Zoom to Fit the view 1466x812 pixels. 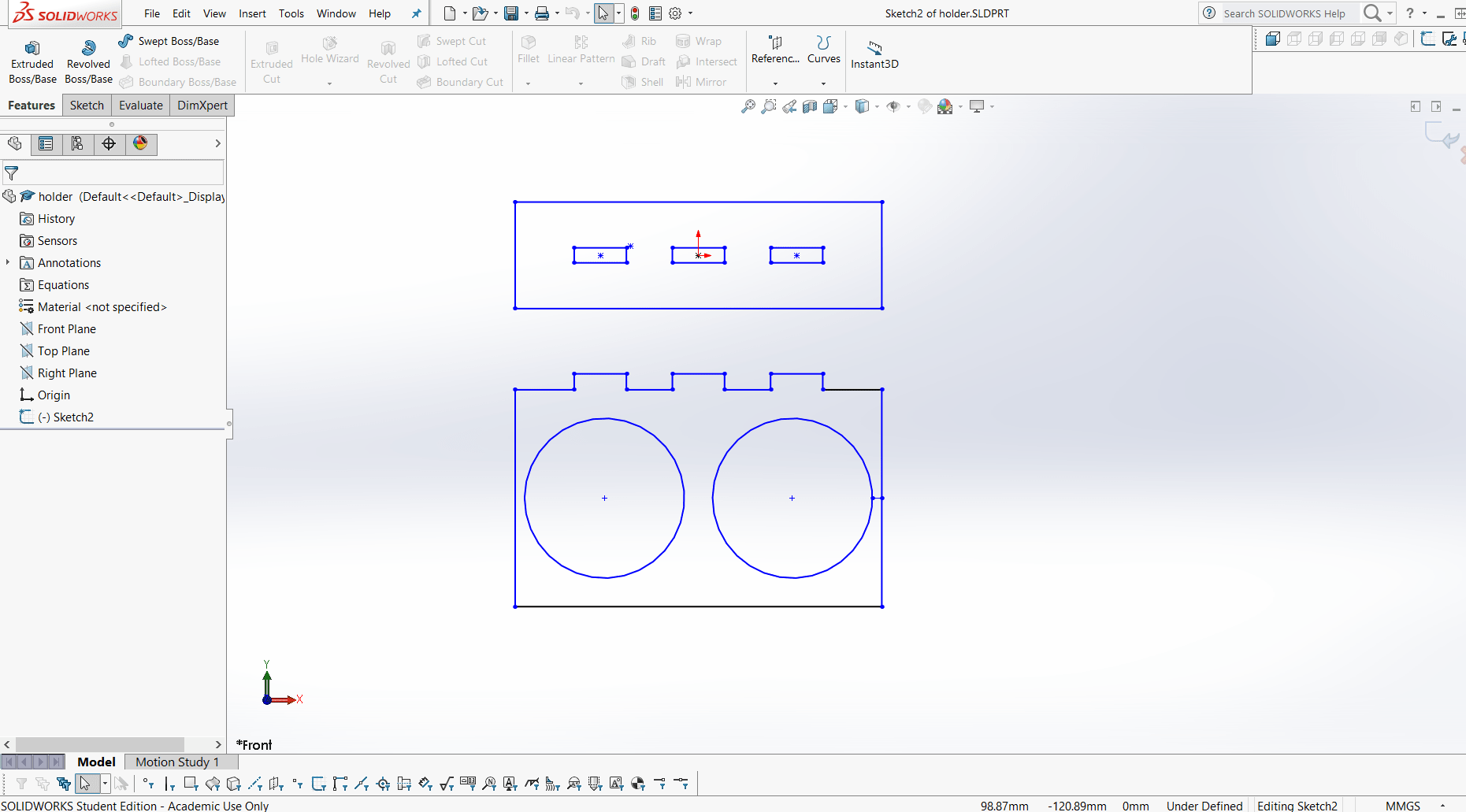pyautogui.click(x=748, y=106)
